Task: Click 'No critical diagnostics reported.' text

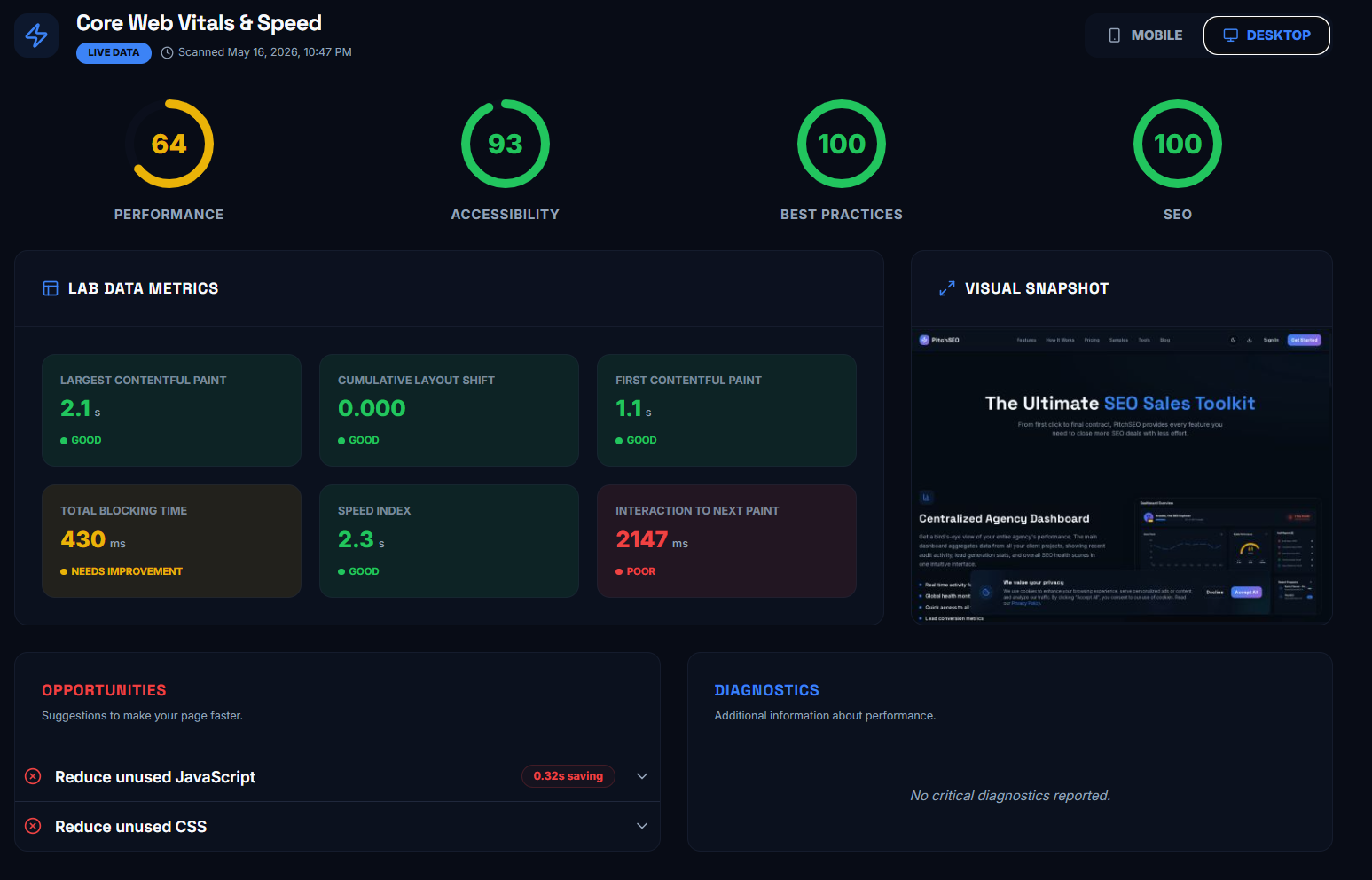Action: click(x=1010, y=796)
